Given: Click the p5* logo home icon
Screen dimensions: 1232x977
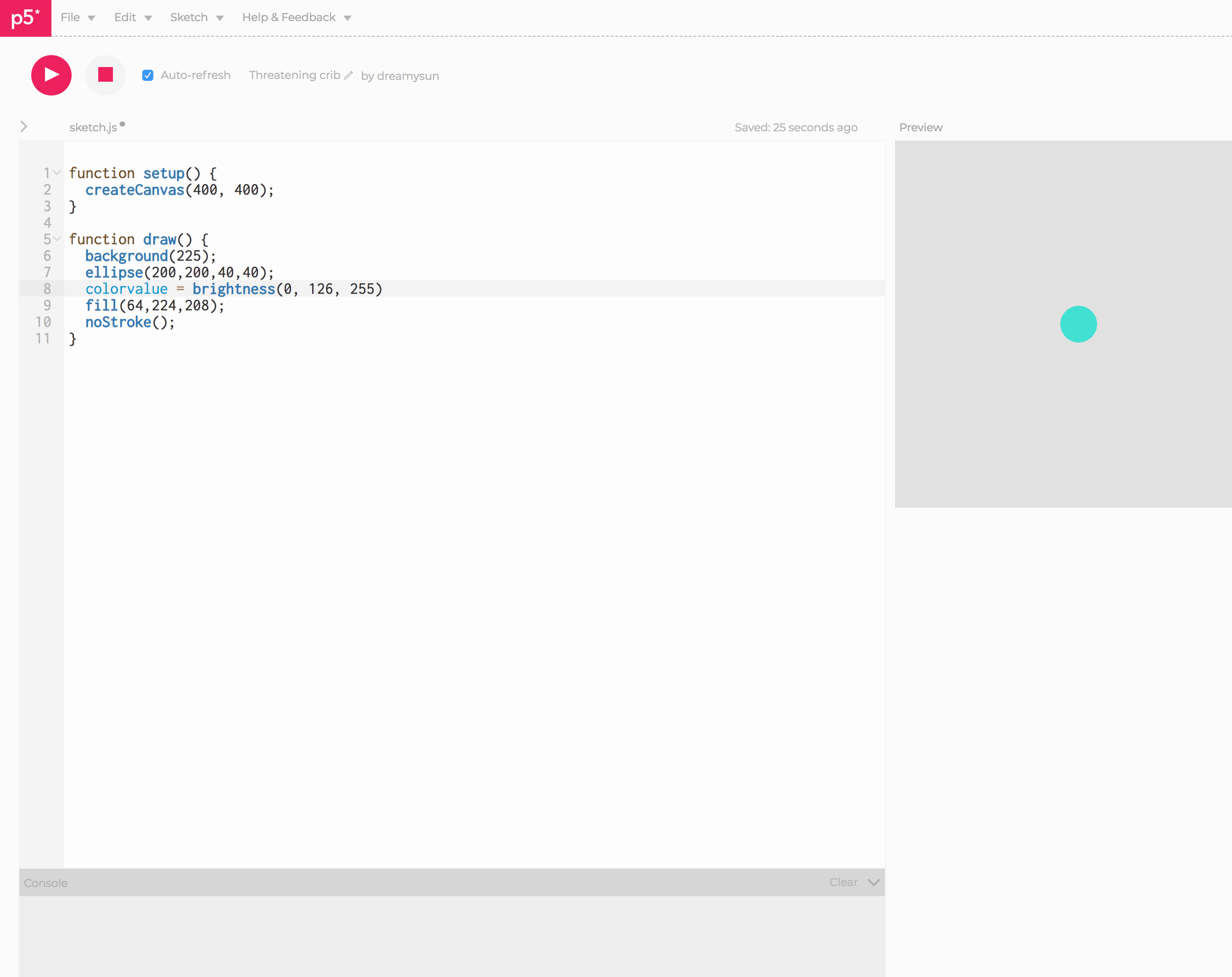Looking at the screenshot, I should click(x=25, y=18).
